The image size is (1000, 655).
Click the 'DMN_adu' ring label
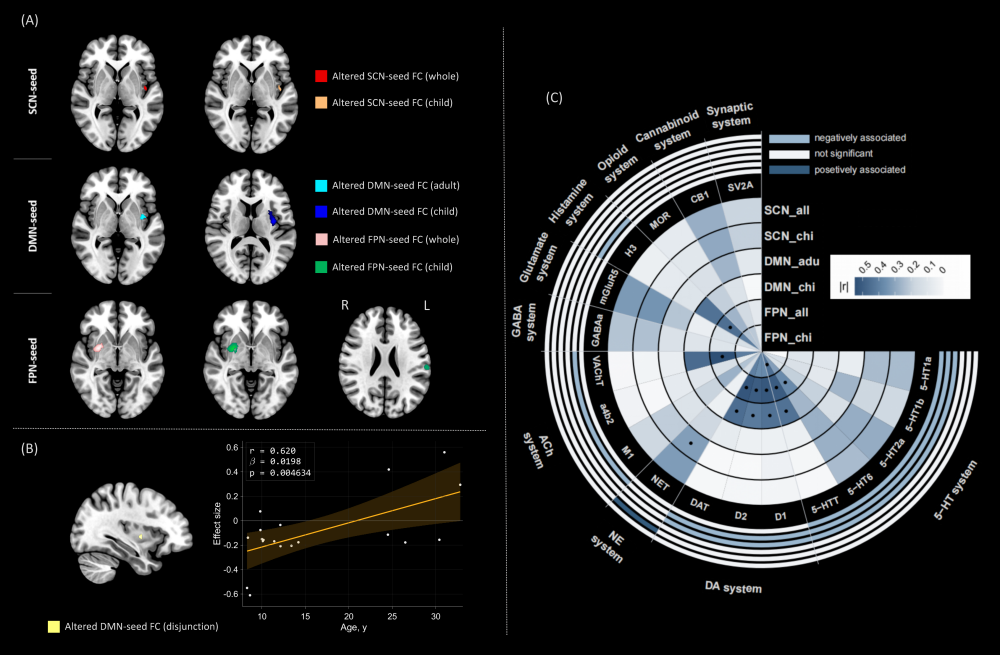pos(791,261)
